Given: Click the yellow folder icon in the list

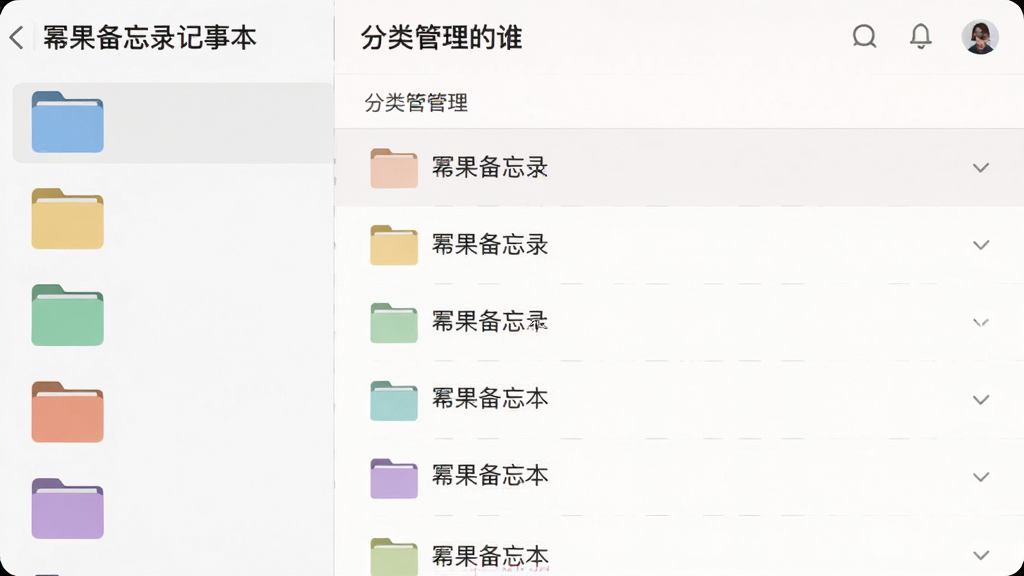Looking at the screenshot, I should click(x=394, y=246).
